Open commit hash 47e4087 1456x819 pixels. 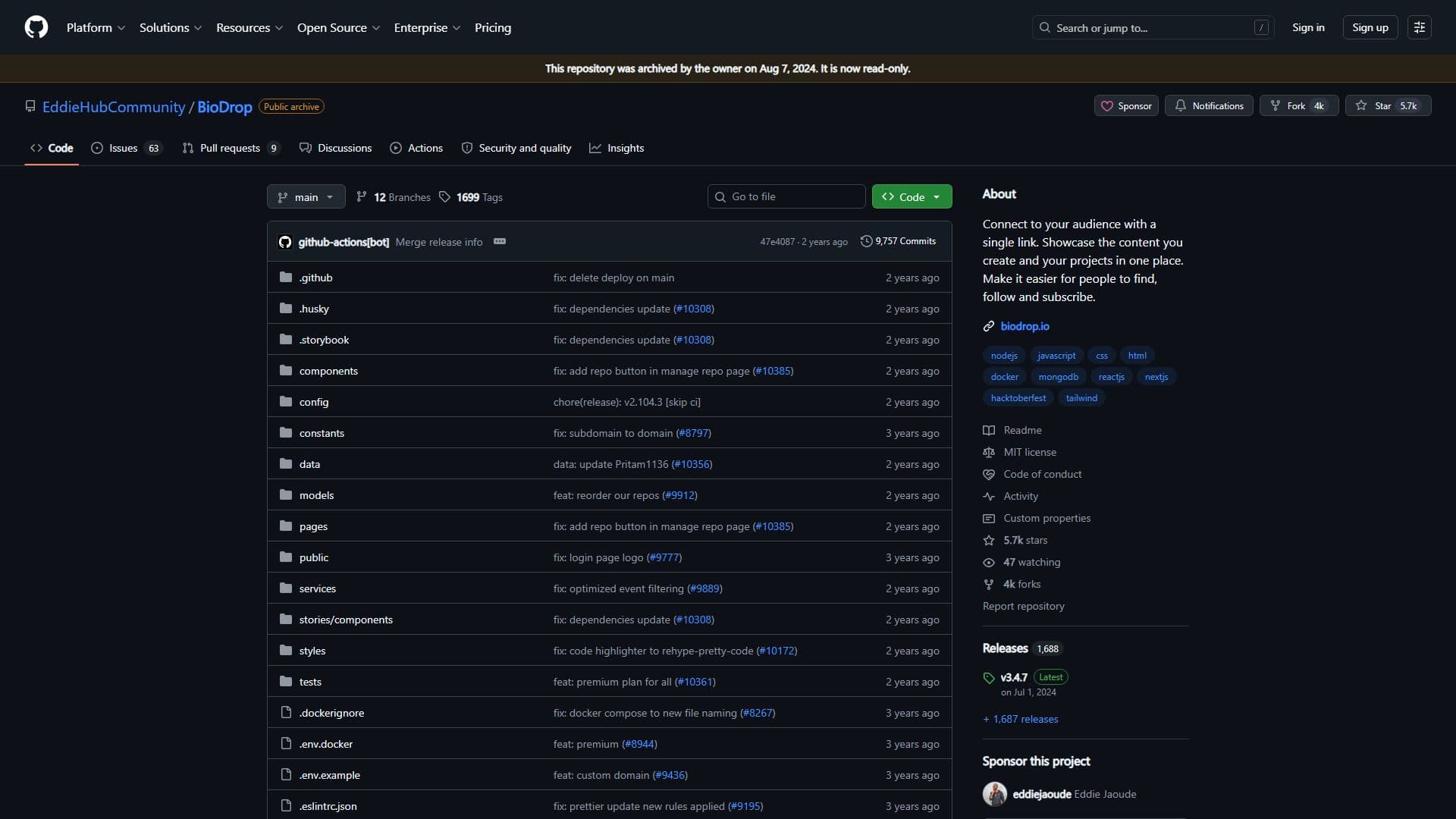[777, 242]
